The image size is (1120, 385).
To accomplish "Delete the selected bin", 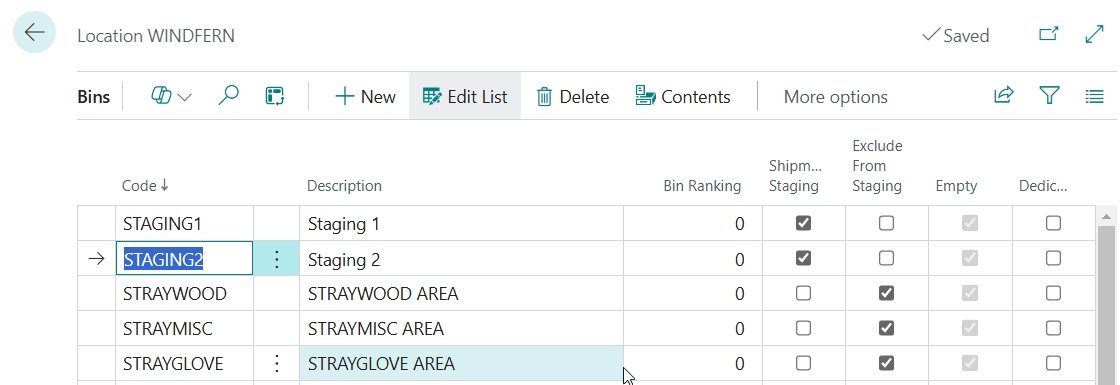I will click(573, 96).
